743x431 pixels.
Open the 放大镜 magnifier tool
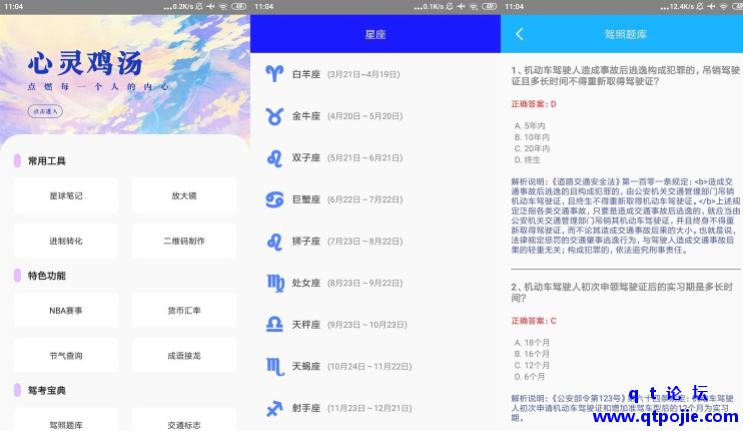pos(183,196)
